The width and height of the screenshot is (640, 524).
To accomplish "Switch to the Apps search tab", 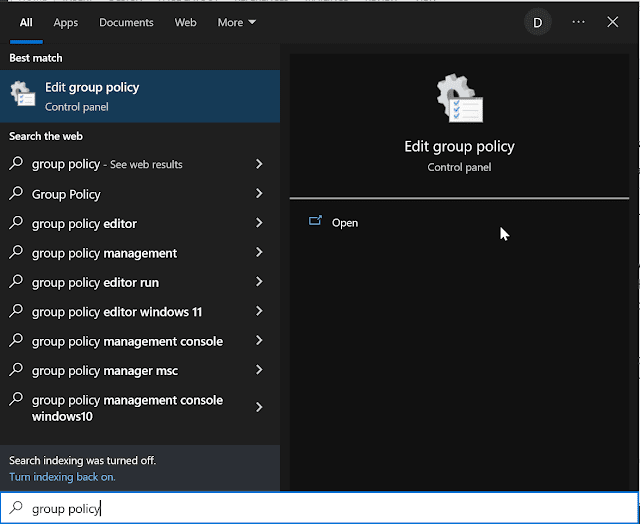I will (65, 22).
